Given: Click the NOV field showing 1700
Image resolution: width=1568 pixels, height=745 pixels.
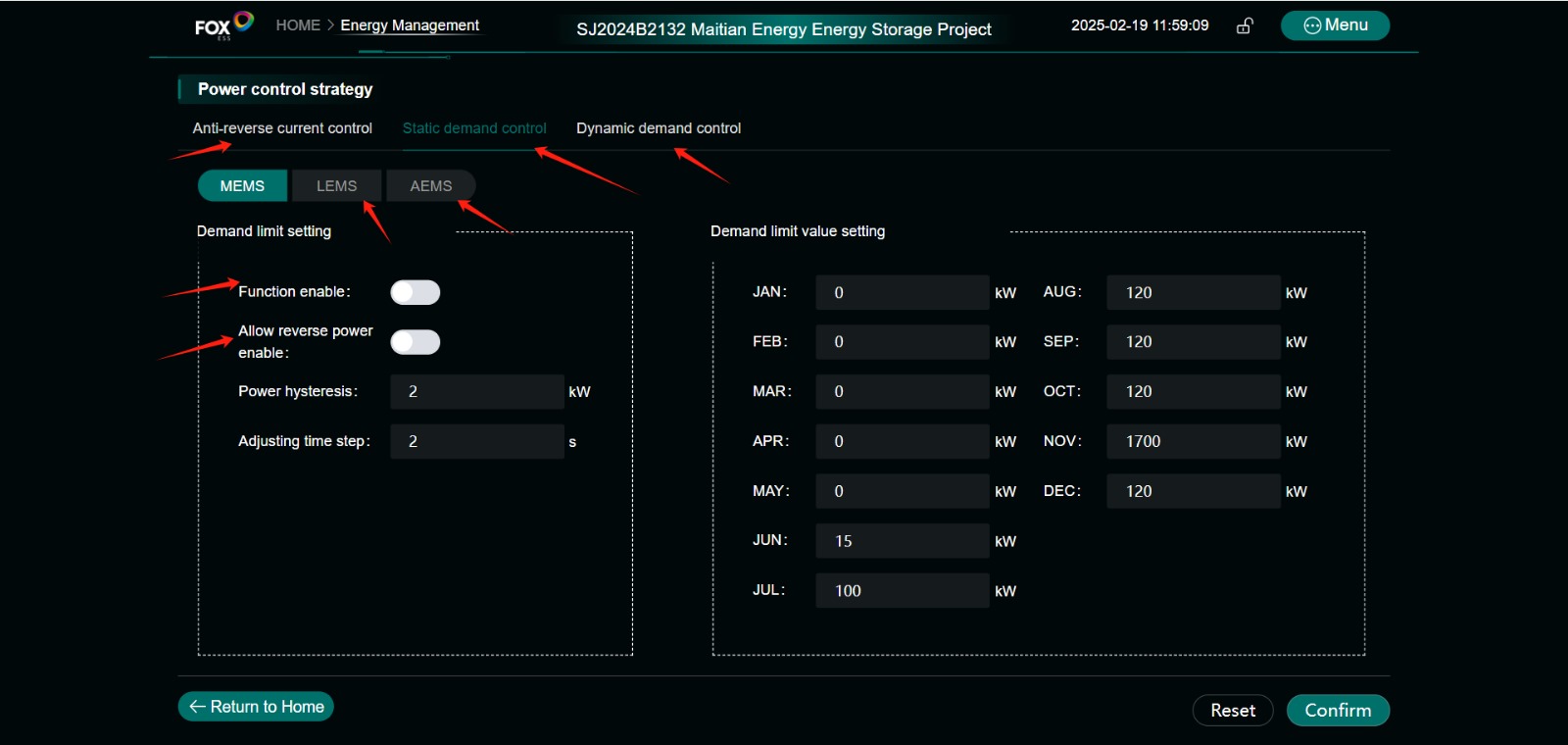Looking at the screenshot, I should tap(1194, 441).
